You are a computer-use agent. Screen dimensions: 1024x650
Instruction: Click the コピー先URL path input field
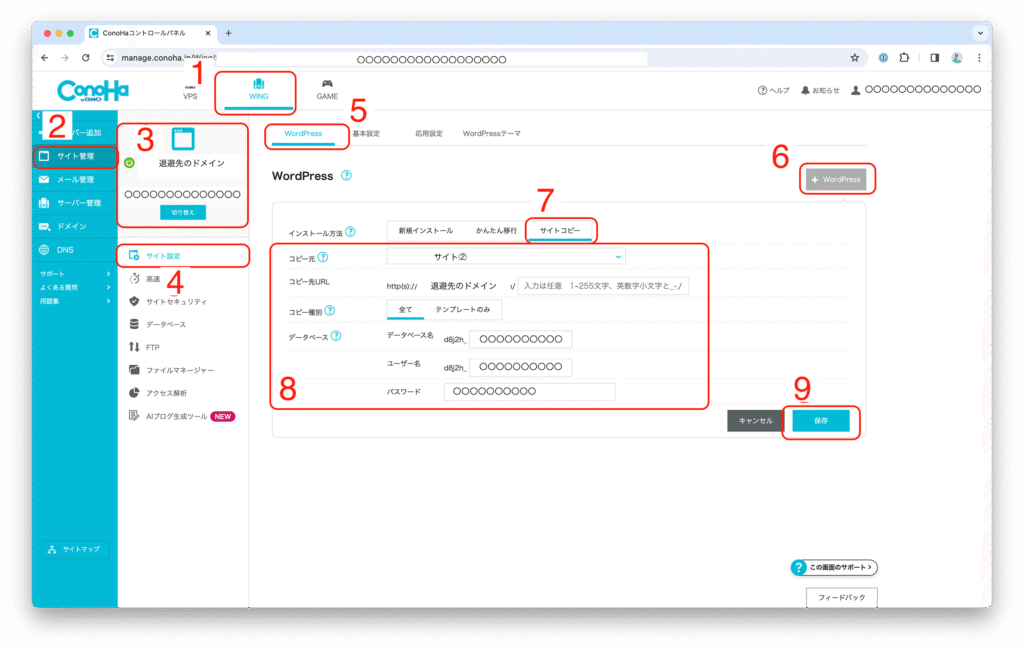pos(603,285)
